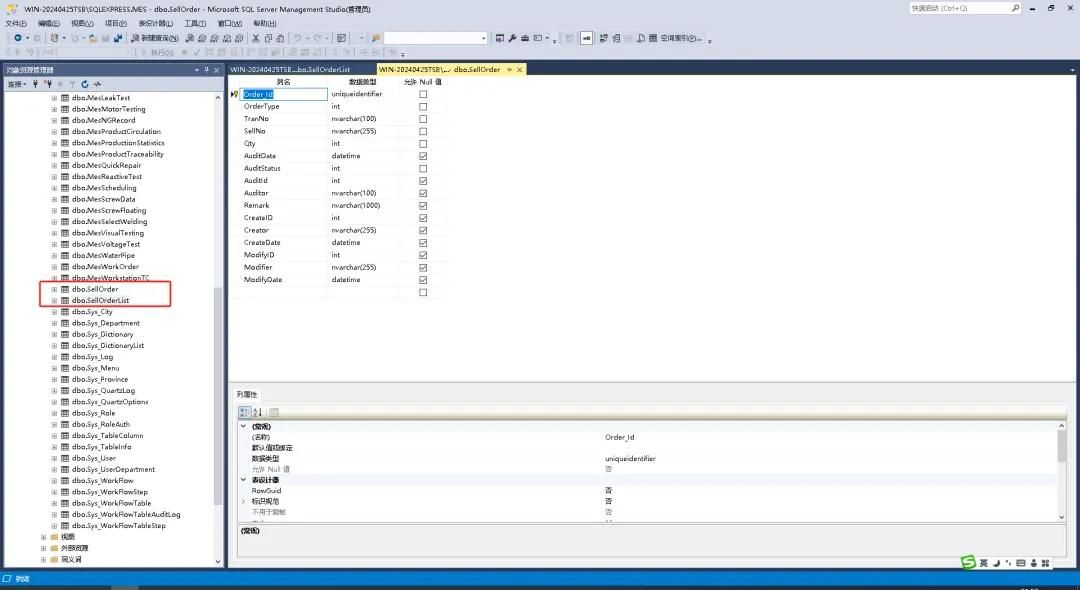
Task: Click the table icon of dbo.SellOrder
Action: point(65,289)
